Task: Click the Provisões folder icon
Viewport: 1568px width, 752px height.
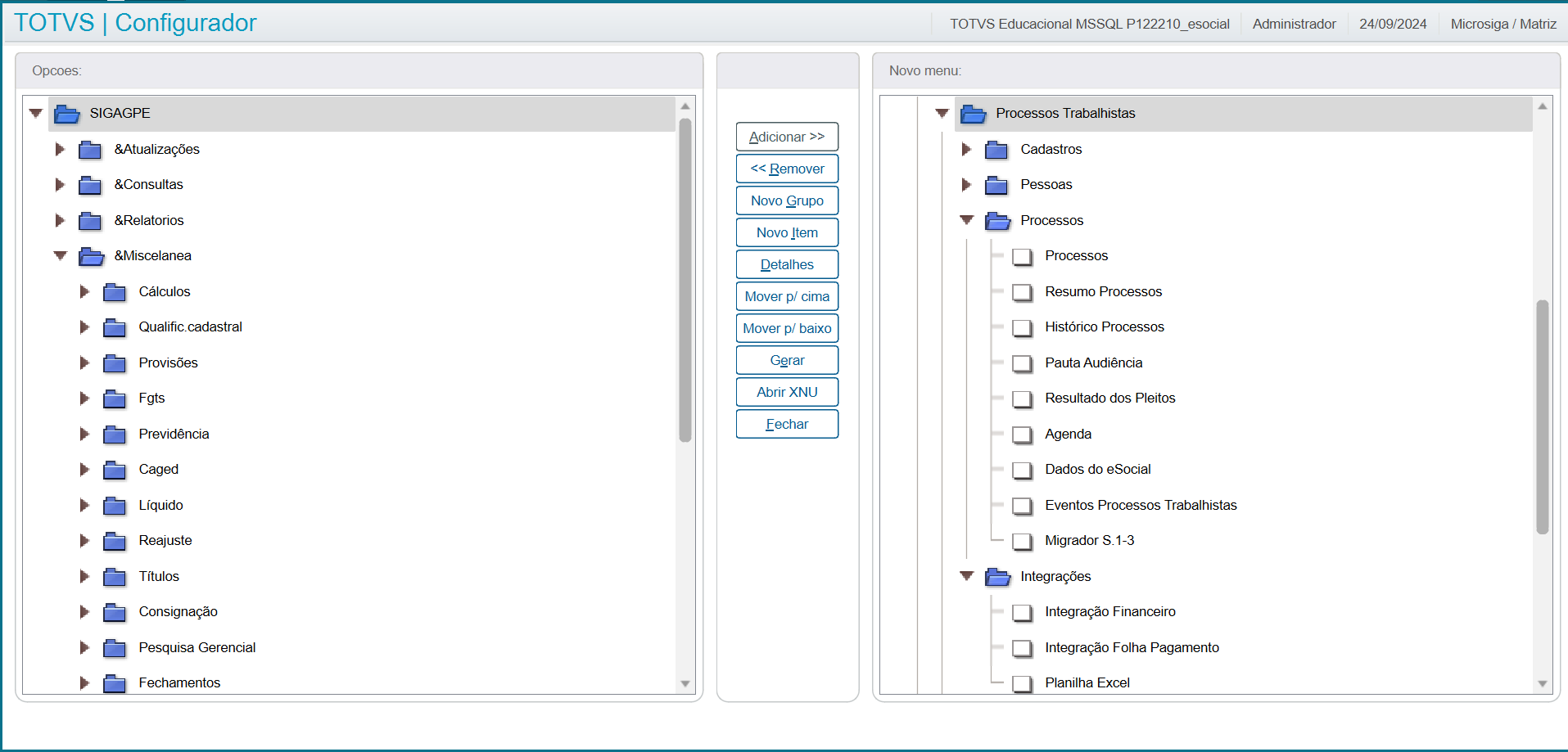Action: pos(115,363)
